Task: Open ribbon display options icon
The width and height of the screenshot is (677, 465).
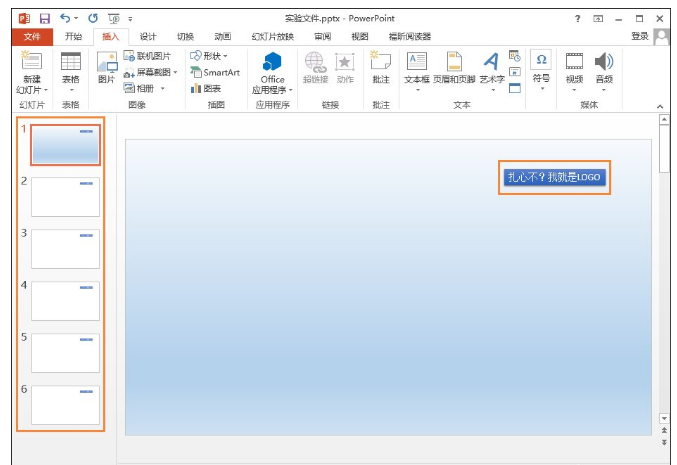Action: click(x=598, y=19)
